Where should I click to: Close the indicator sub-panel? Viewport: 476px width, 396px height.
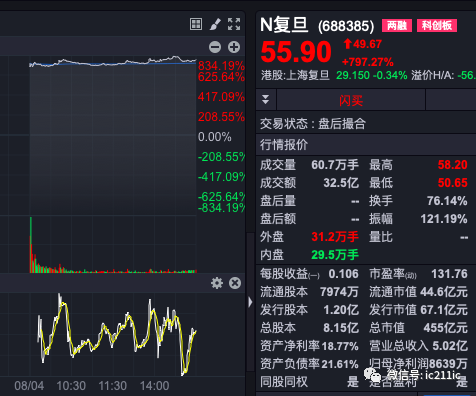(x=235, y=283)
